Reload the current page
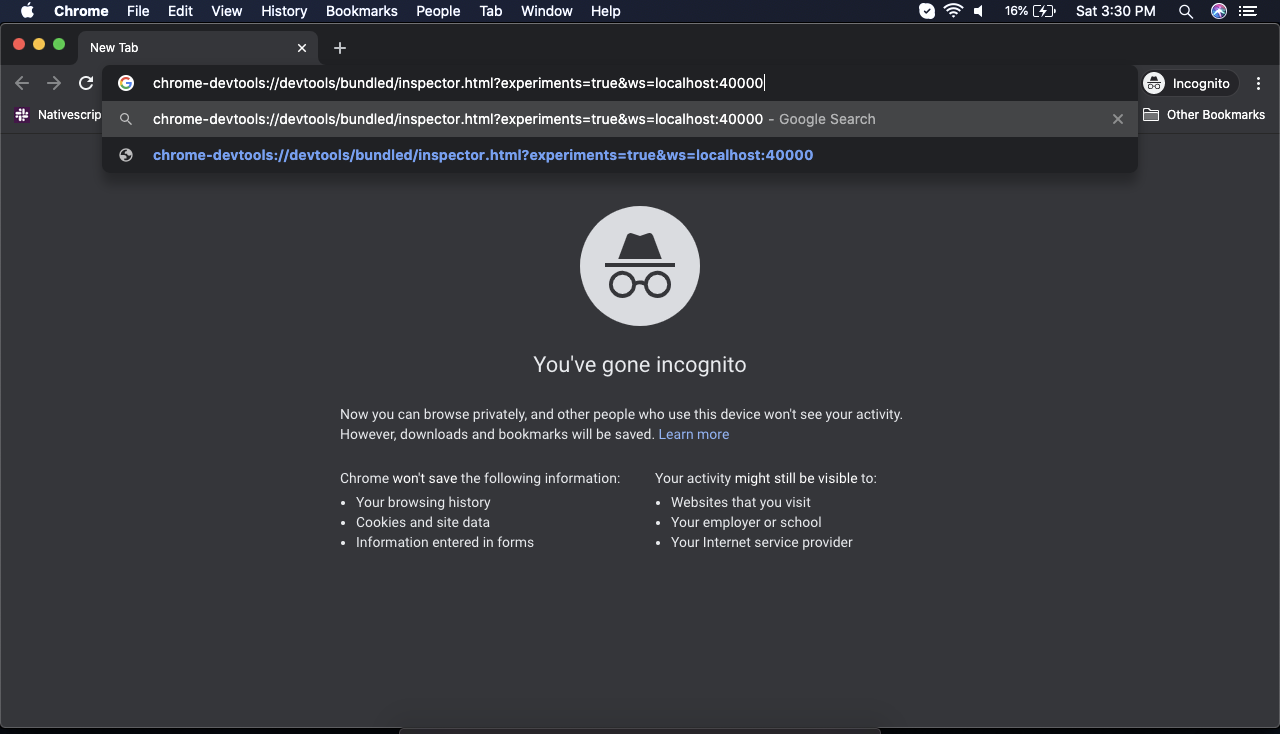The height and width of the screenshot is (734, 1280). tap(86, 83)
